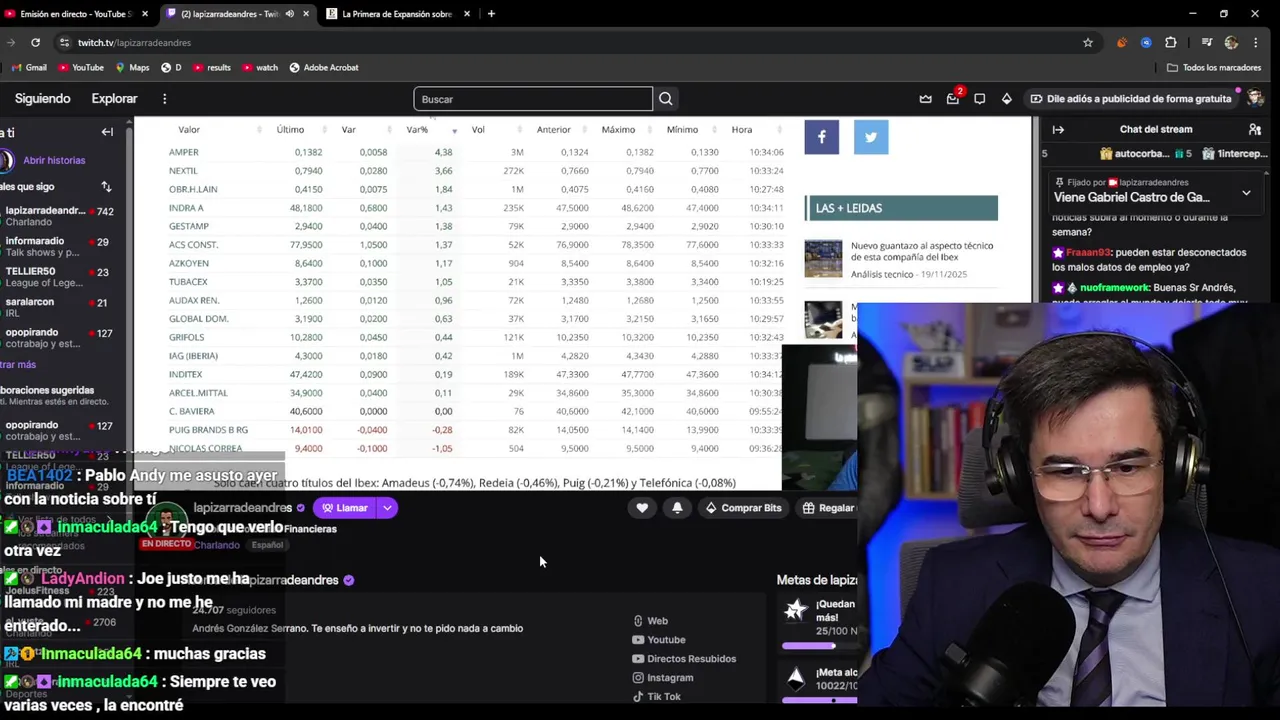Image resolution: width=1280 pixels, height=720 pixels.
Task: Open Maps bookmark
Action: coord(132,68)
